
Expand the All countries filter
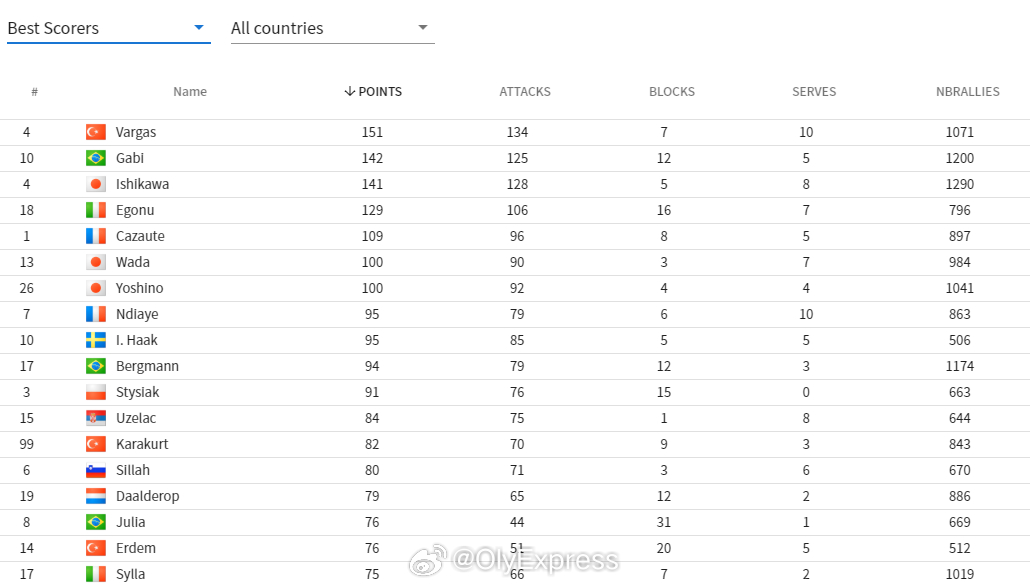332,28
